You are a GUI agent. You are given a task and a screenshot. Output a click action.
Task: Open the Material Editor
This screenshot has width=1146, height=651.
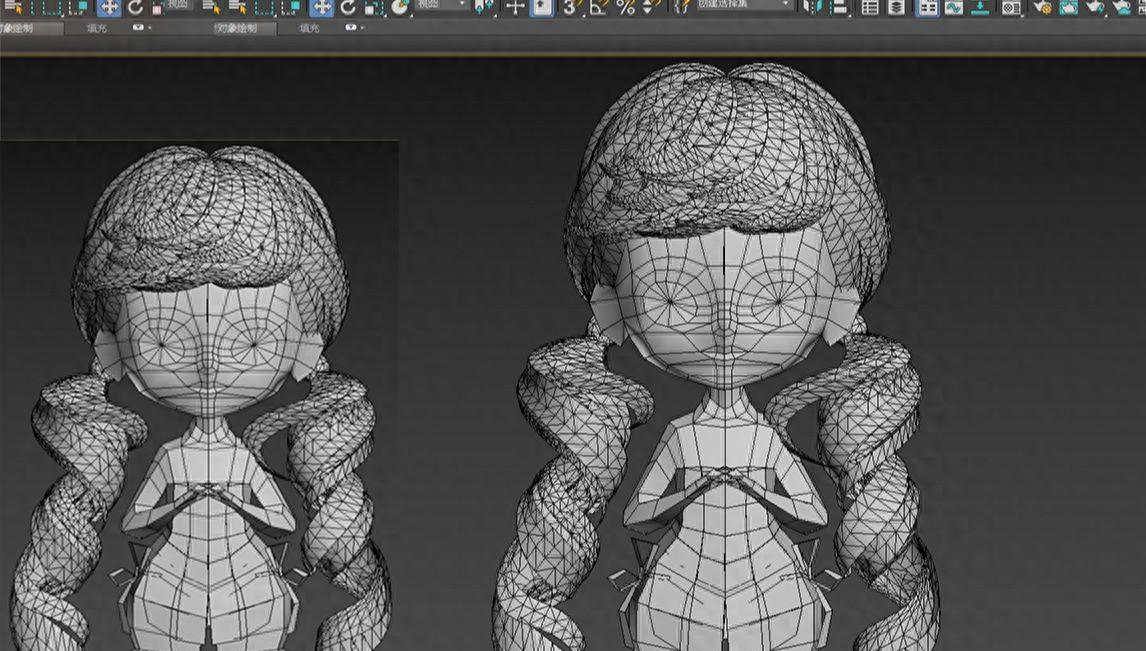1012,7
